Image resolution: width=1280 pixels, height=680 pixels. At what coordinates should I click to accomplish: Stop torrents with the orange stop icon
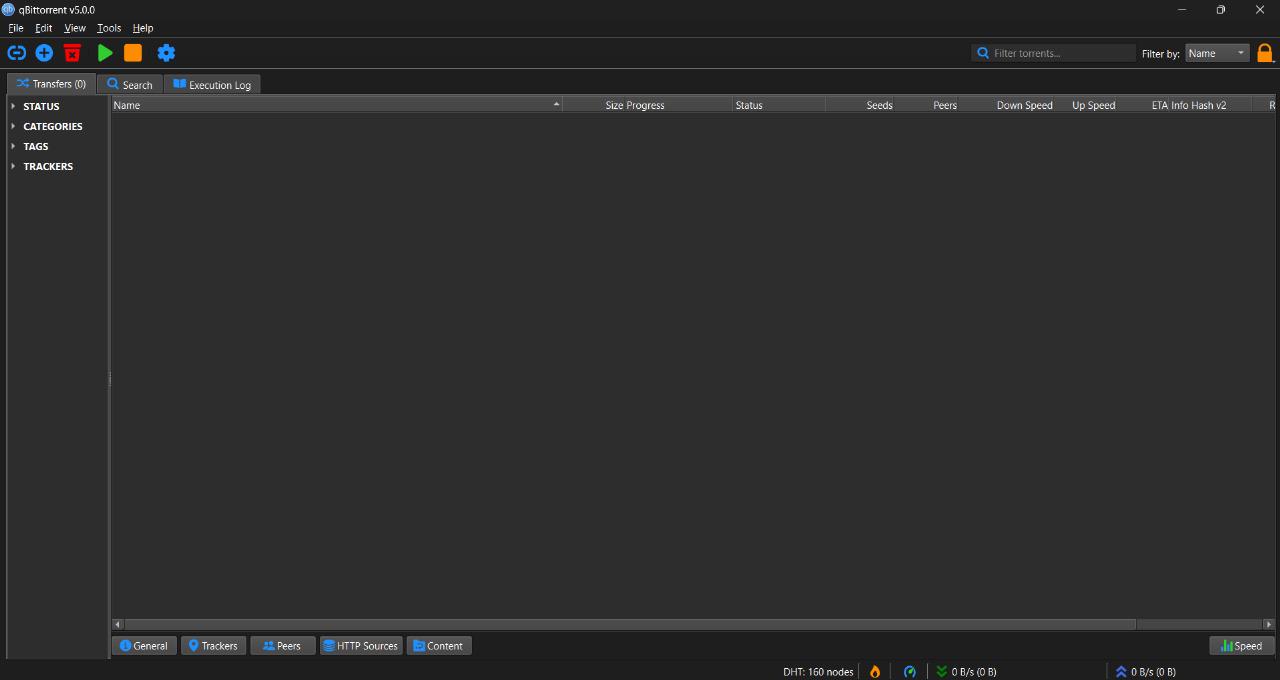tap(133, 52)
